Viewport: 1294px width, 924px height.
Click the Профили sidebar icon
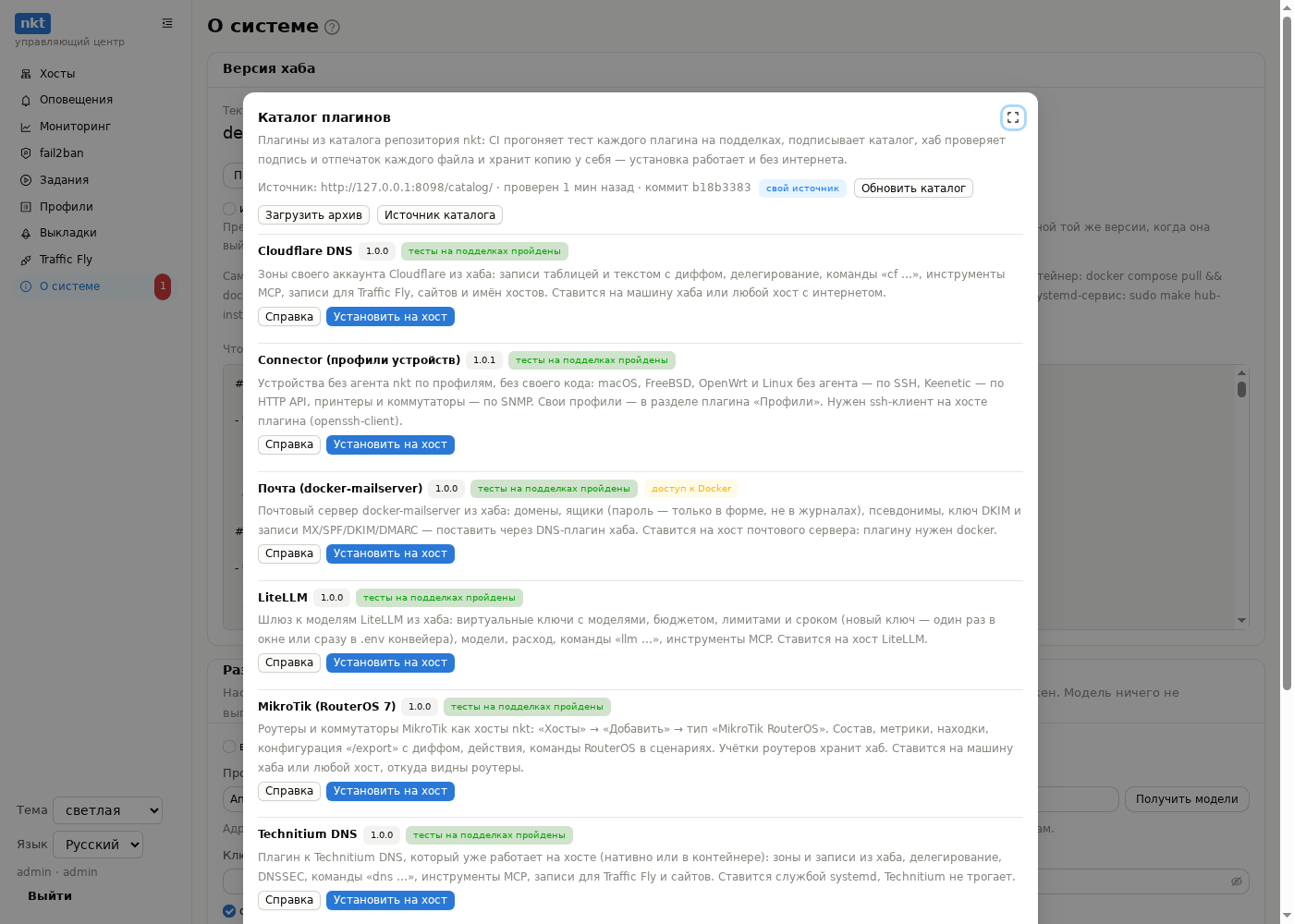pyautogui.click(x=26, y=207)
